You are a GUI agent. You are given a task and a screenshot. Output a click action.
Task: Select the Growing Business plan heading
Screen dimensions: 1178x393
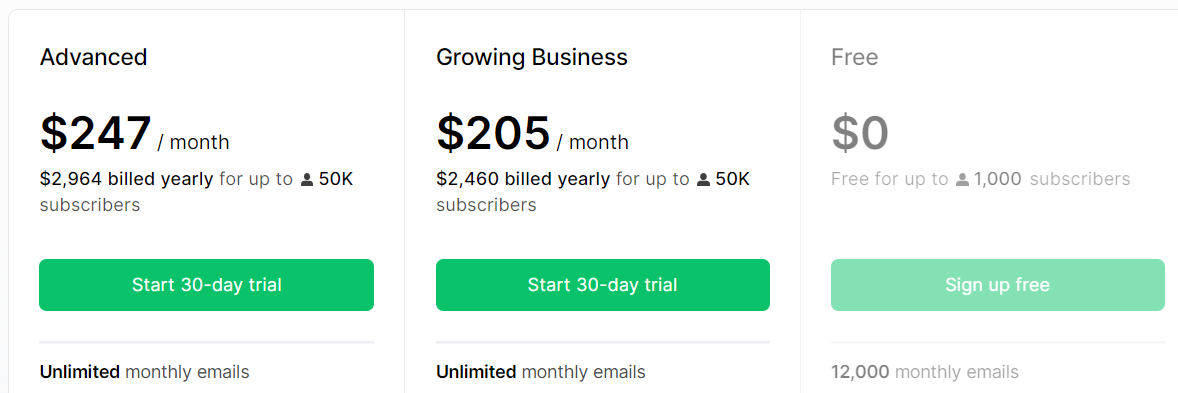point(532,57)
